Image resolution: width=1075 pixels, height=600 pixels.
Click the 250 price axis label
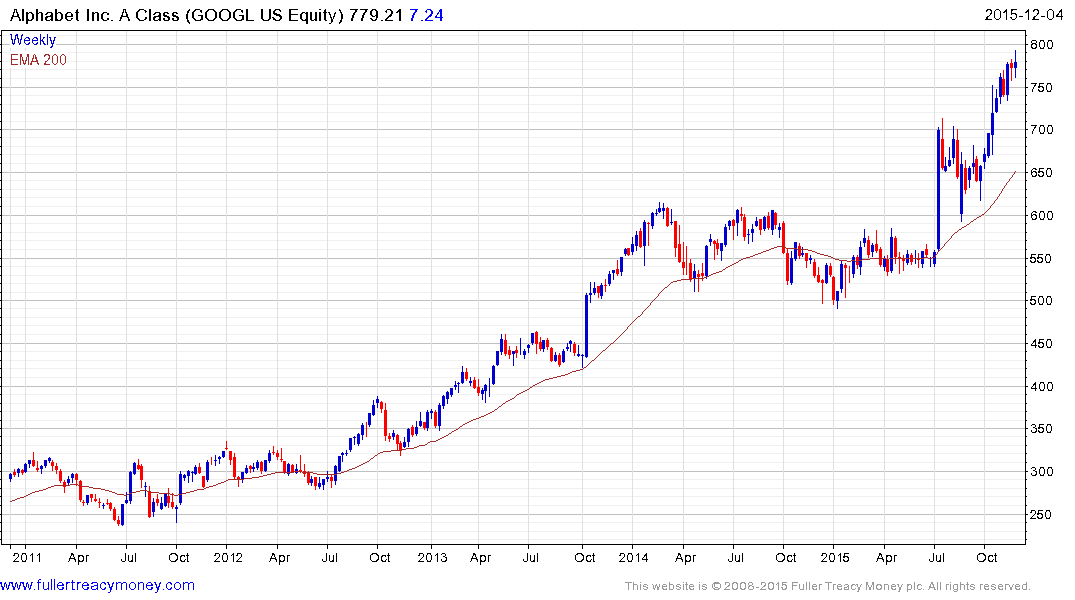click(1041, 514)
